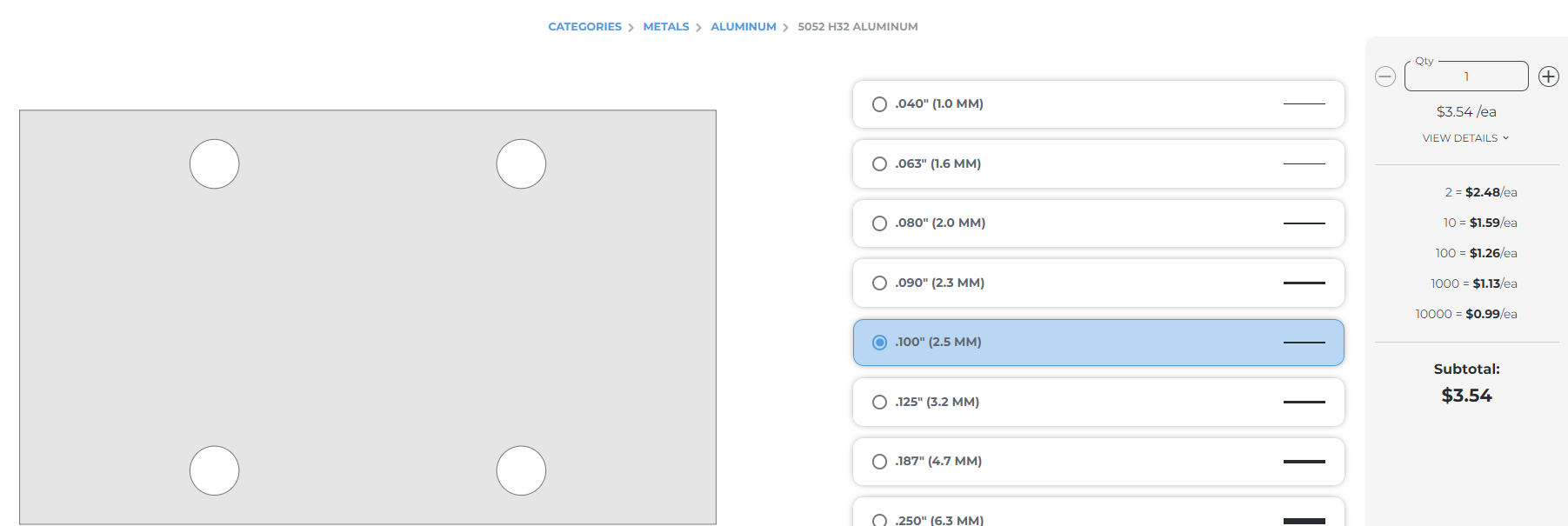Click the thickness line icon for .040"
This screenshot has height=526, width=1568.
(x=1304, y=104)
